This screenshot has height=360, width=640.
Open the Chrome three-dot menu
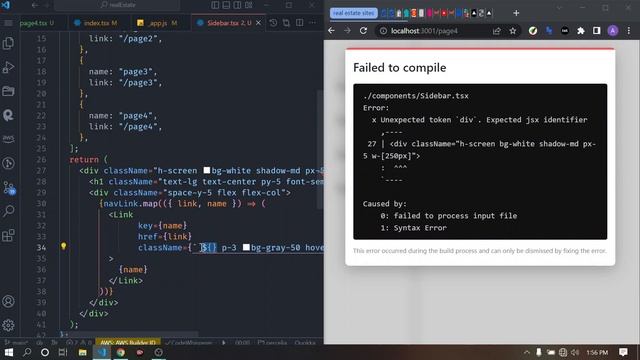629,31
